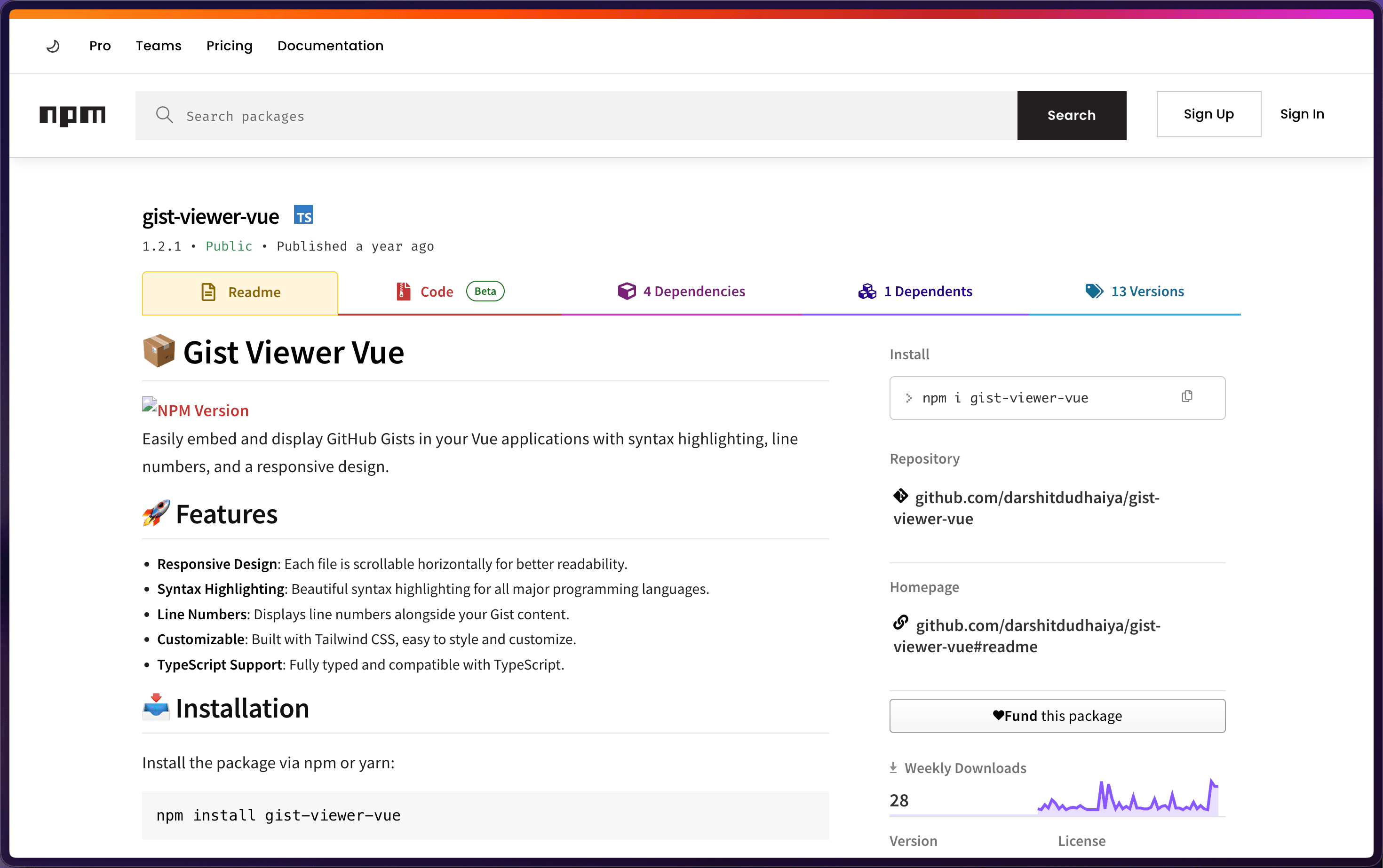Image resolution: width=1383 pixels, height=868 pixels.
Task: Open the Teams nav link
Action: point(159,46)
